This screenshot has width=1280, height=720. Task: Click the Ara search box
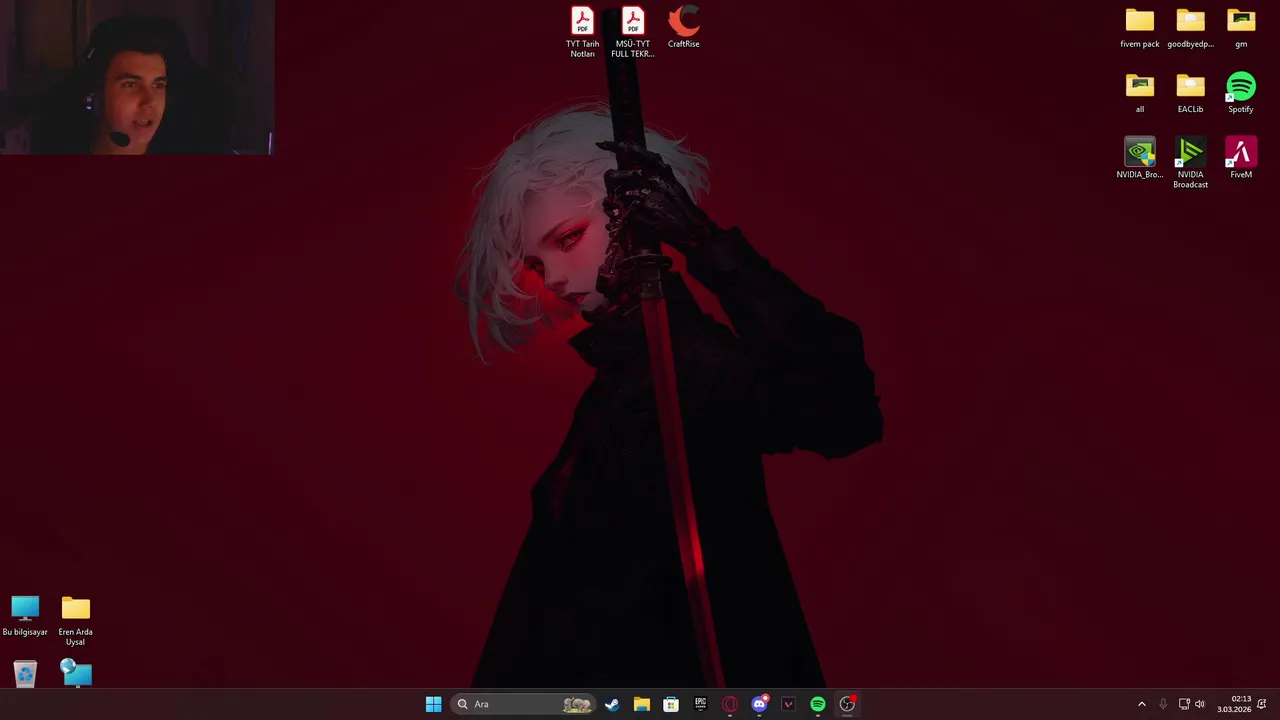(x=523, y=704)
